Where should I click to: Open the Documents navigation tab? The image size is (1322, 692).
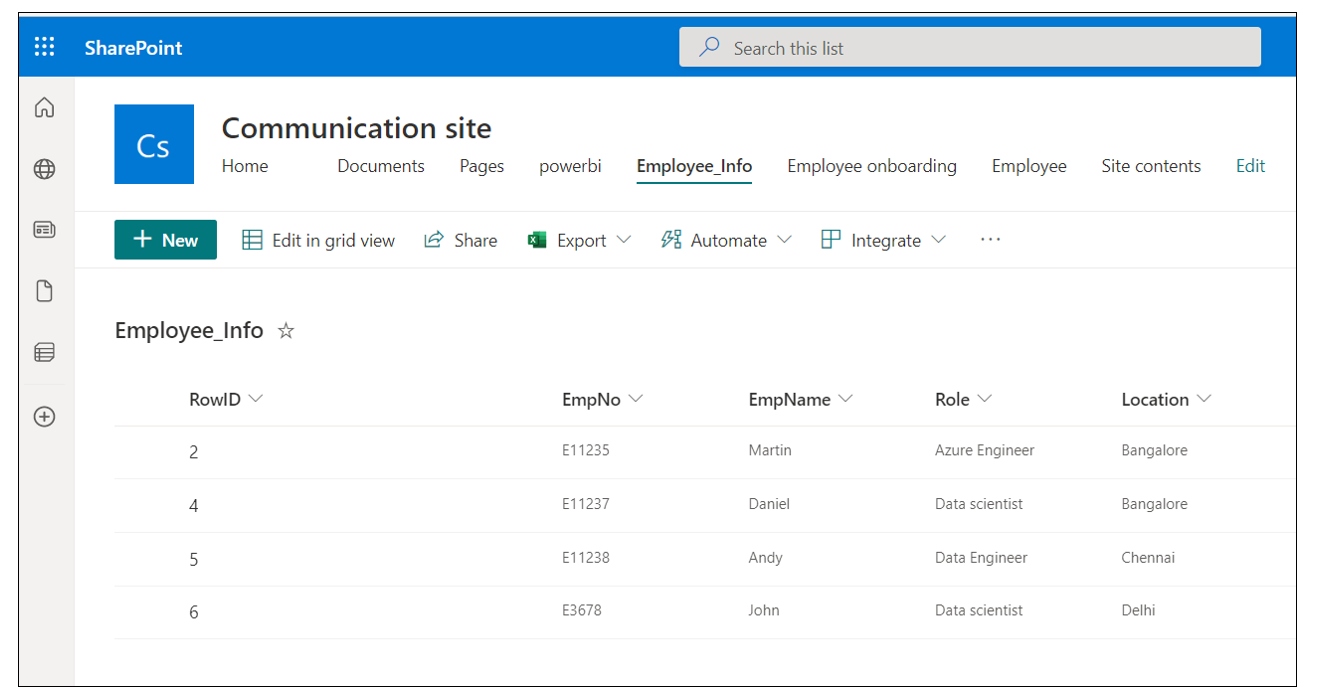coord(381,166)
